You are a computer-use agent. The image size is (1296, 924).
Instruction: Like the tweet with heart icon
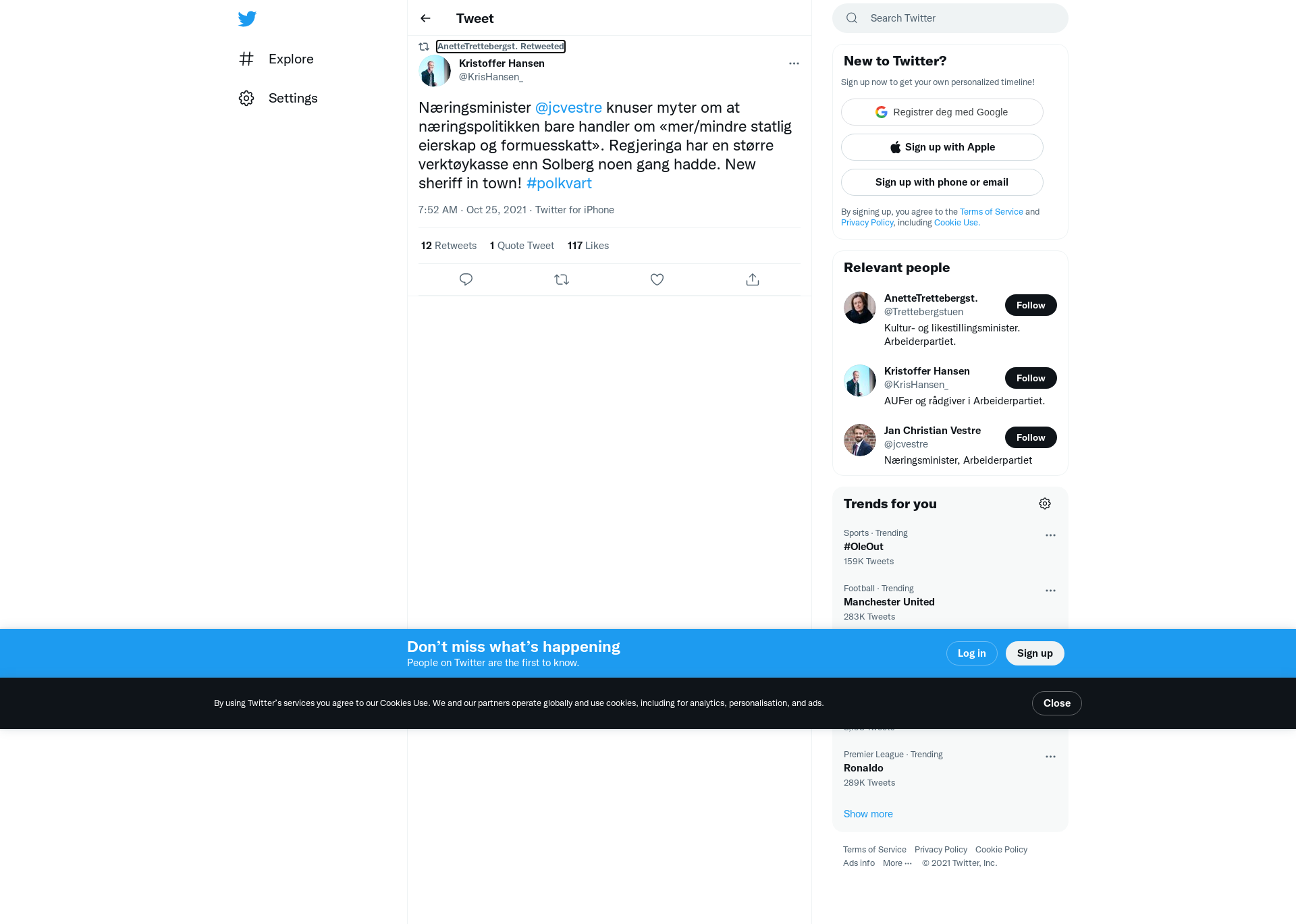[x=657, y=279]
